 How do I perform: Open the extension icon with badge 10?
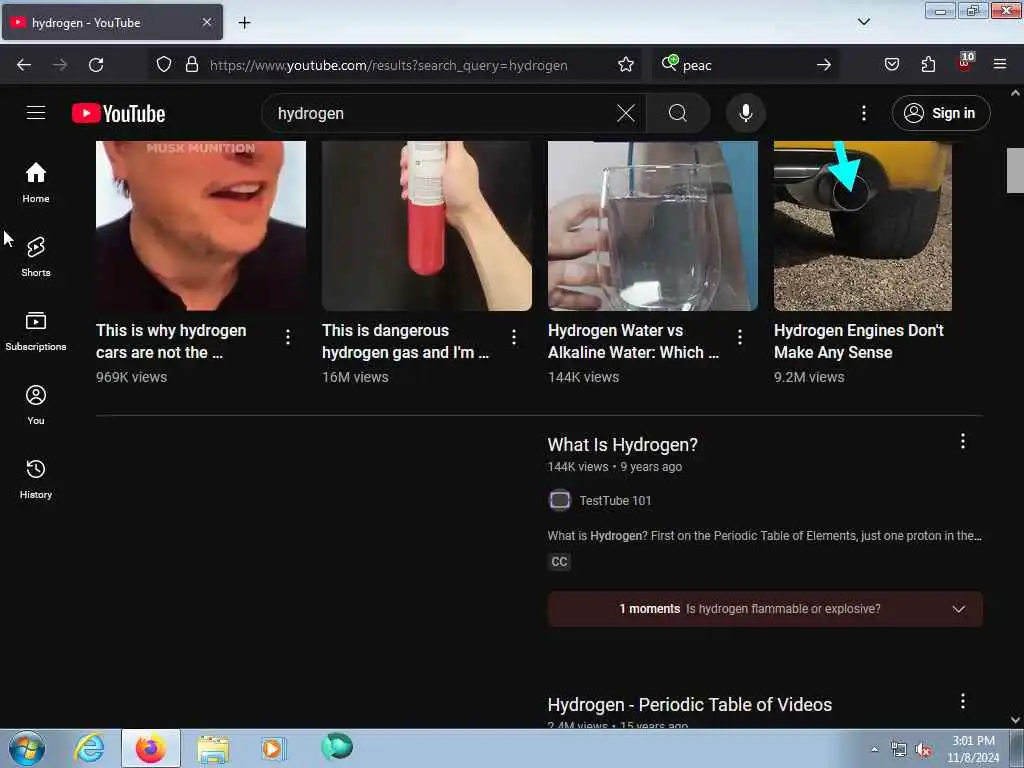(x=965, y=63)
